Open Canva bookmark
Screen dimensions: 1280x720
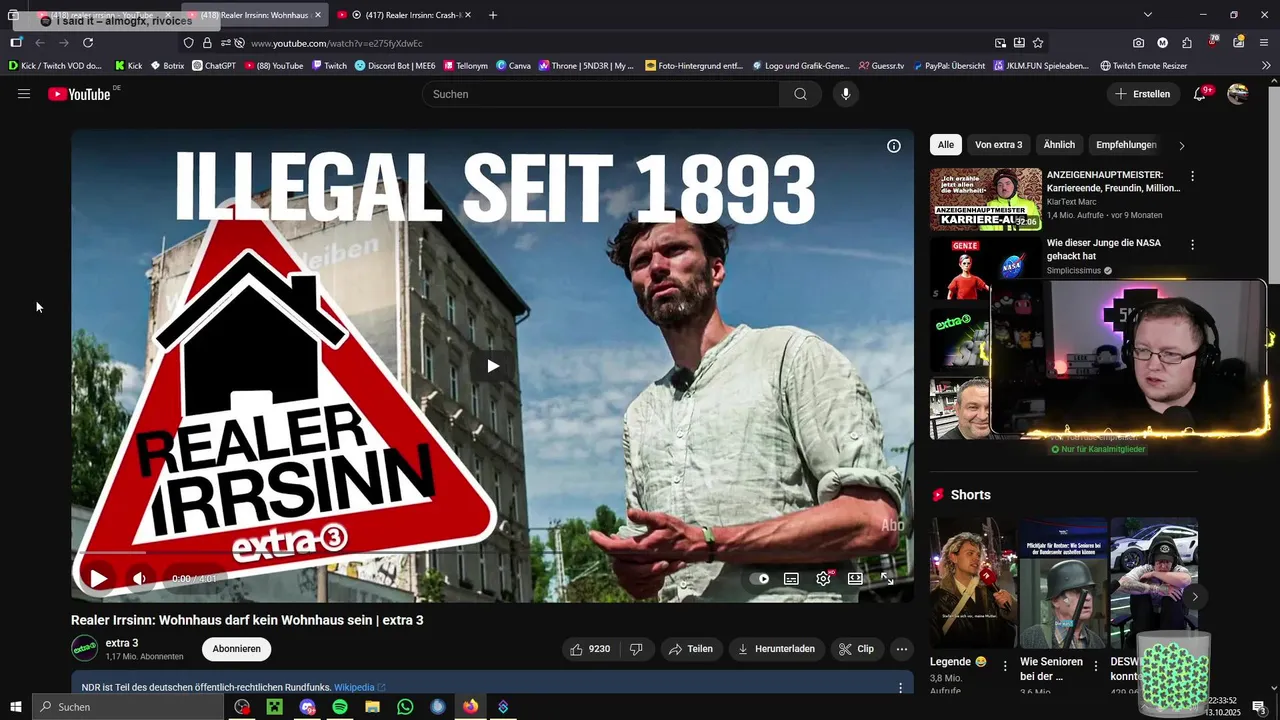tap(513, 66)
